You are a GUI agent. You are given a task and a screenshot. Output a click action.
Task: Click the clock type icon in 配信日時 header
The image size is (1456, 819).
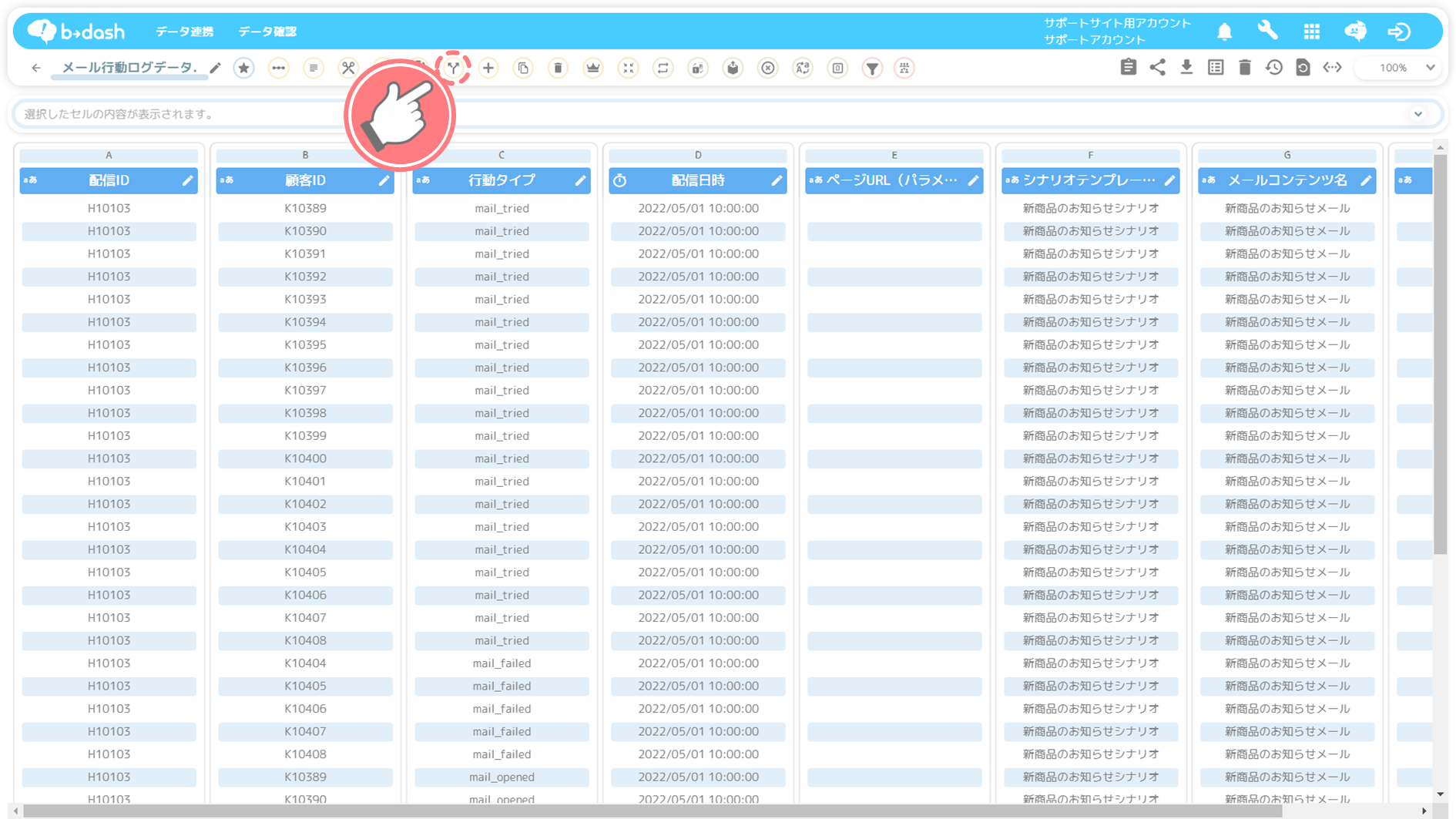pyautogui.click(x=620, y=180)
